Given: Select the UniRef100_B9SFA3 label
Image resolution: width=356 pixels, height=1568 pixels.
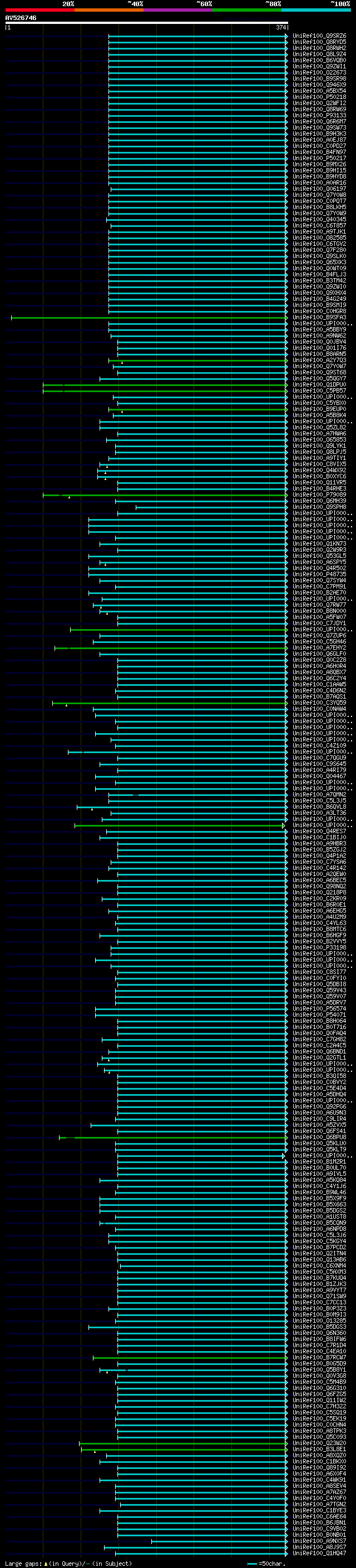Looking at the screenshot, I should point(319,318).
